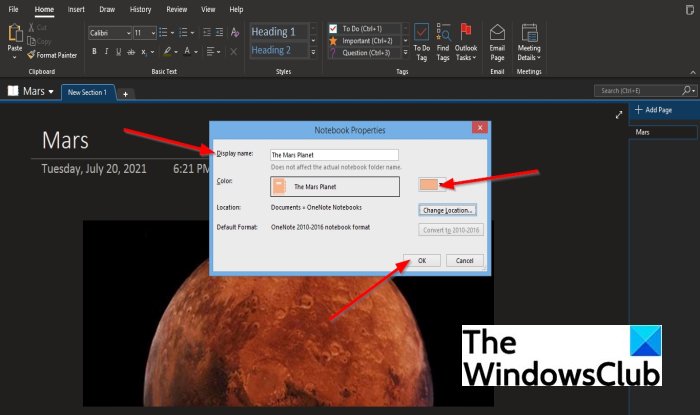Open the notebook color picker dropdown
The height and width of the screenshot is (415, 700).
pos(430,184)
